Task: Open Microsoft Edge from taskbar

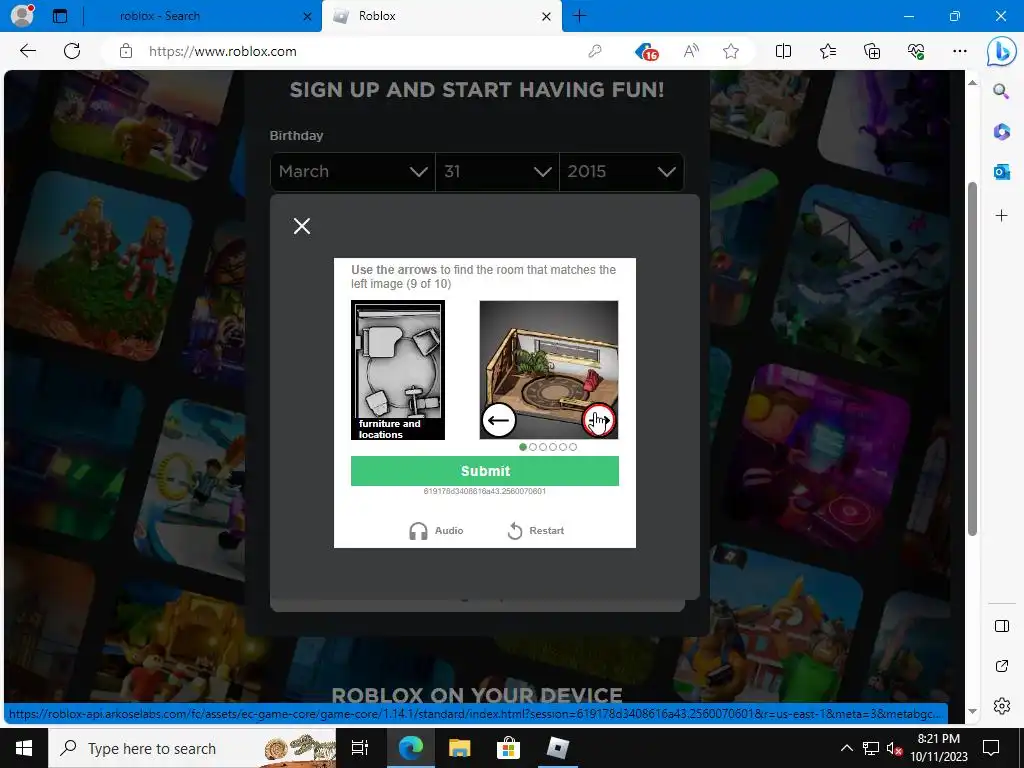Action: 411,748
